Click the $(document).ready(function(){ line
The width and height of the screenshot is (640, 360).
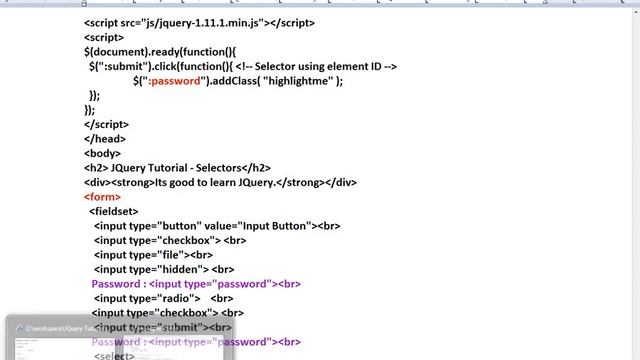(160, 52)
